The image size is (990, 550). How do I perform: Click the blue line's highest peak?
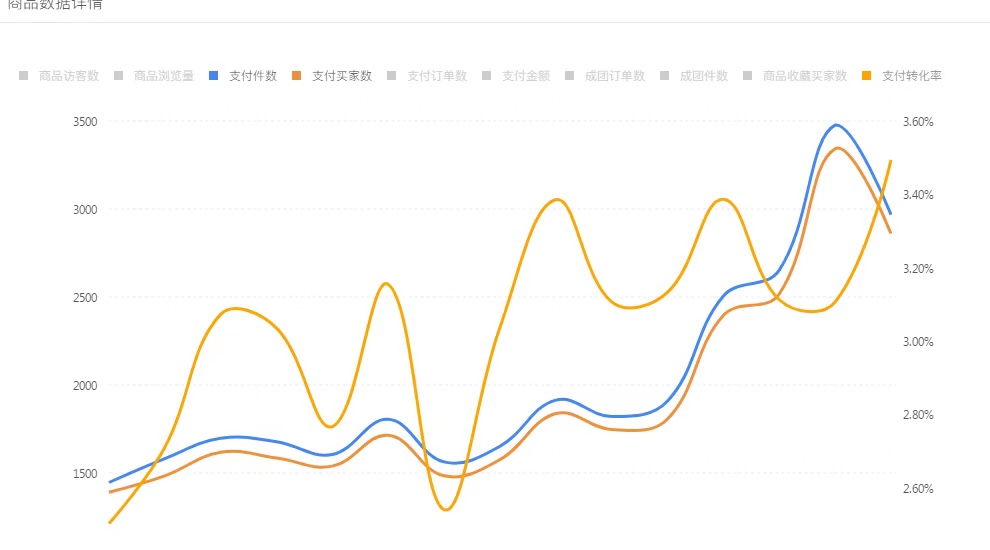(x=837, y=125)
